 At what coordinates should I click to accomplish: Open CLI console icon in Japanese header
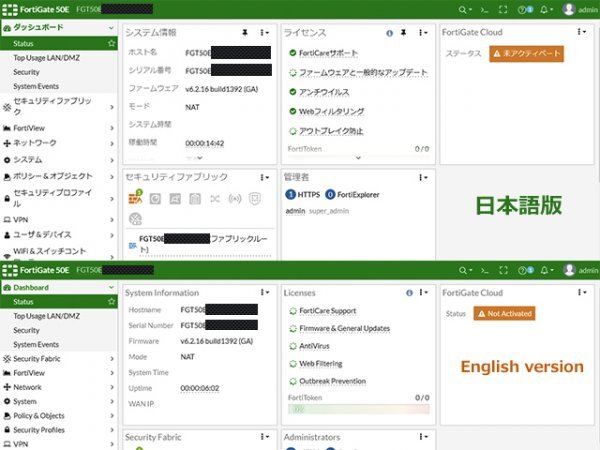click(x=484, y=10)
